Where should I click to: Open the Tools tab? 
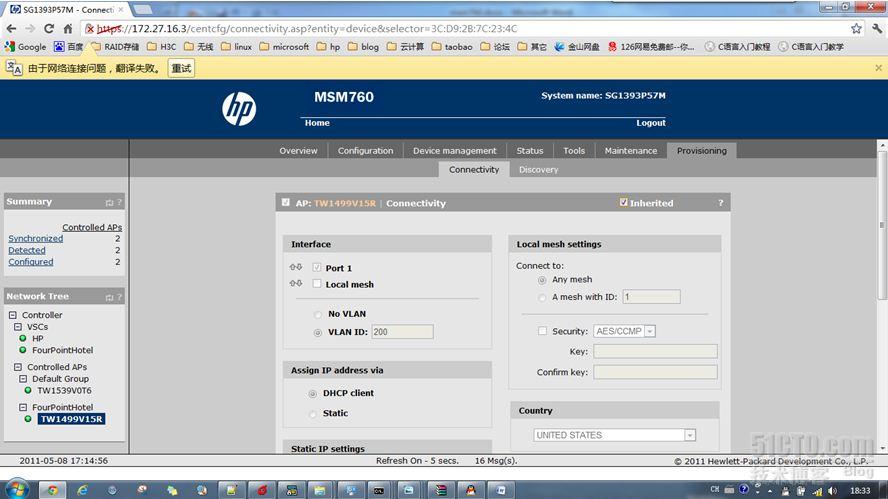pyautogui.click(x=574, y=151)
